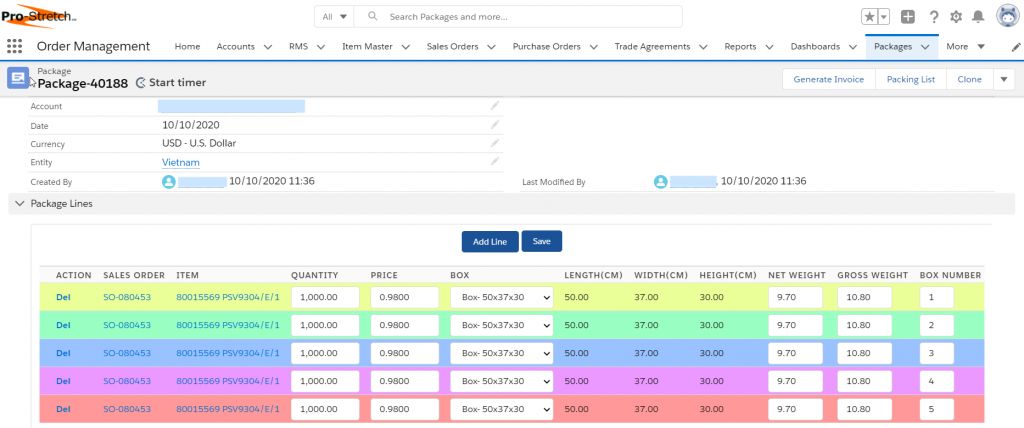
Task: Open Box dropdown in first package line
Action: [x=501, y=297]
